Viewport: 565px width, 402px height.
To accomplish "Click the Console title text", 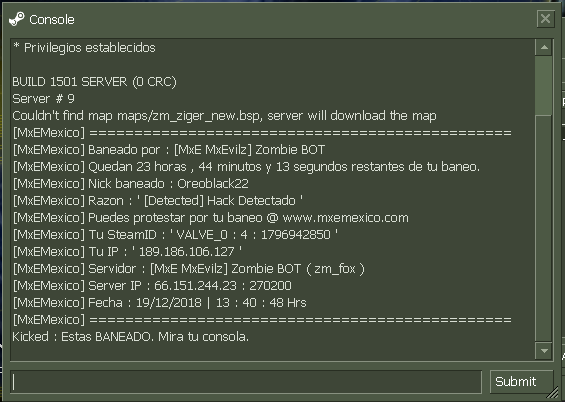I will 52,19.
